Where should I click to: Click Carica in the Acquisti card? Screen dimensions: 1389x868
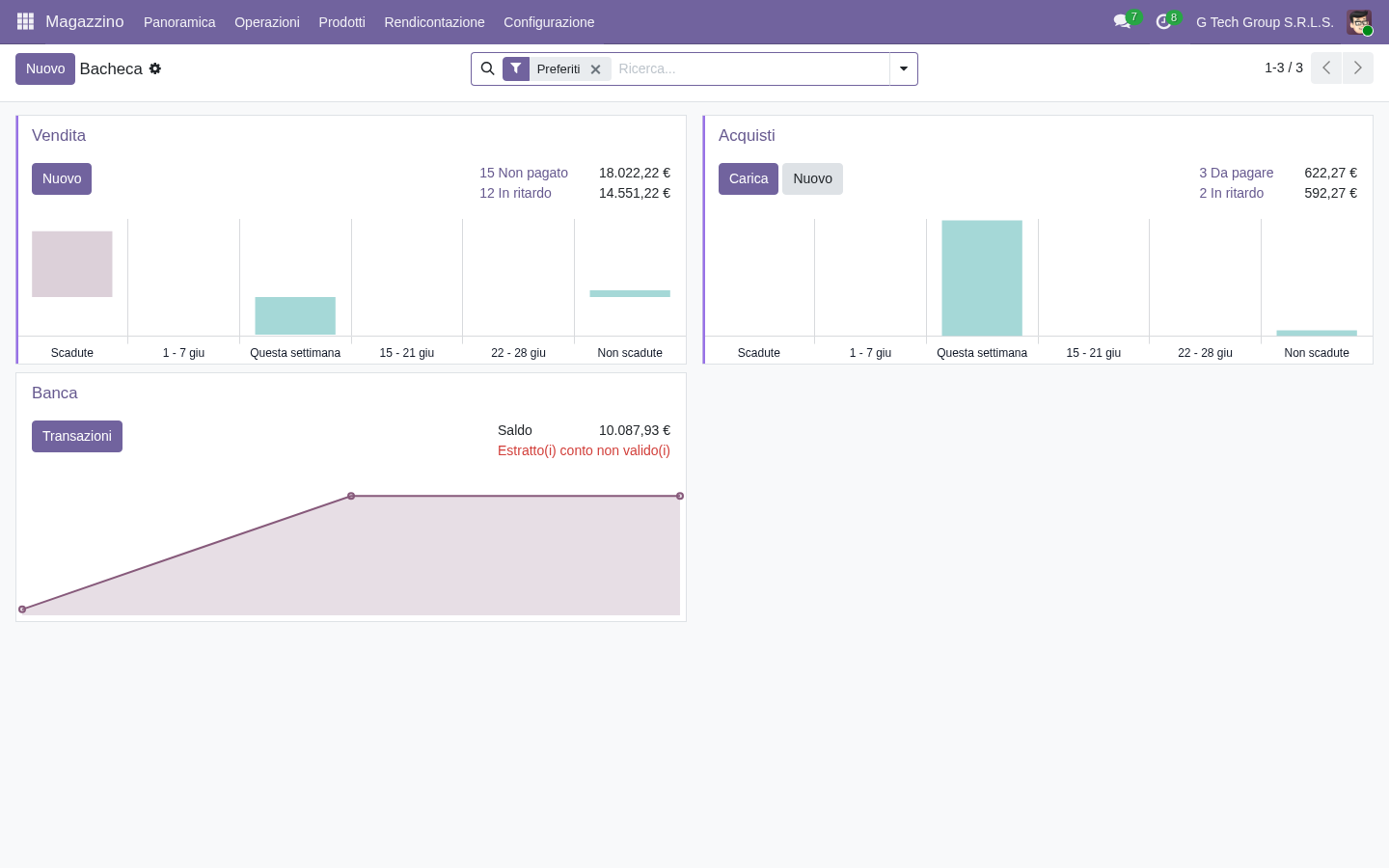click(749, 178)
